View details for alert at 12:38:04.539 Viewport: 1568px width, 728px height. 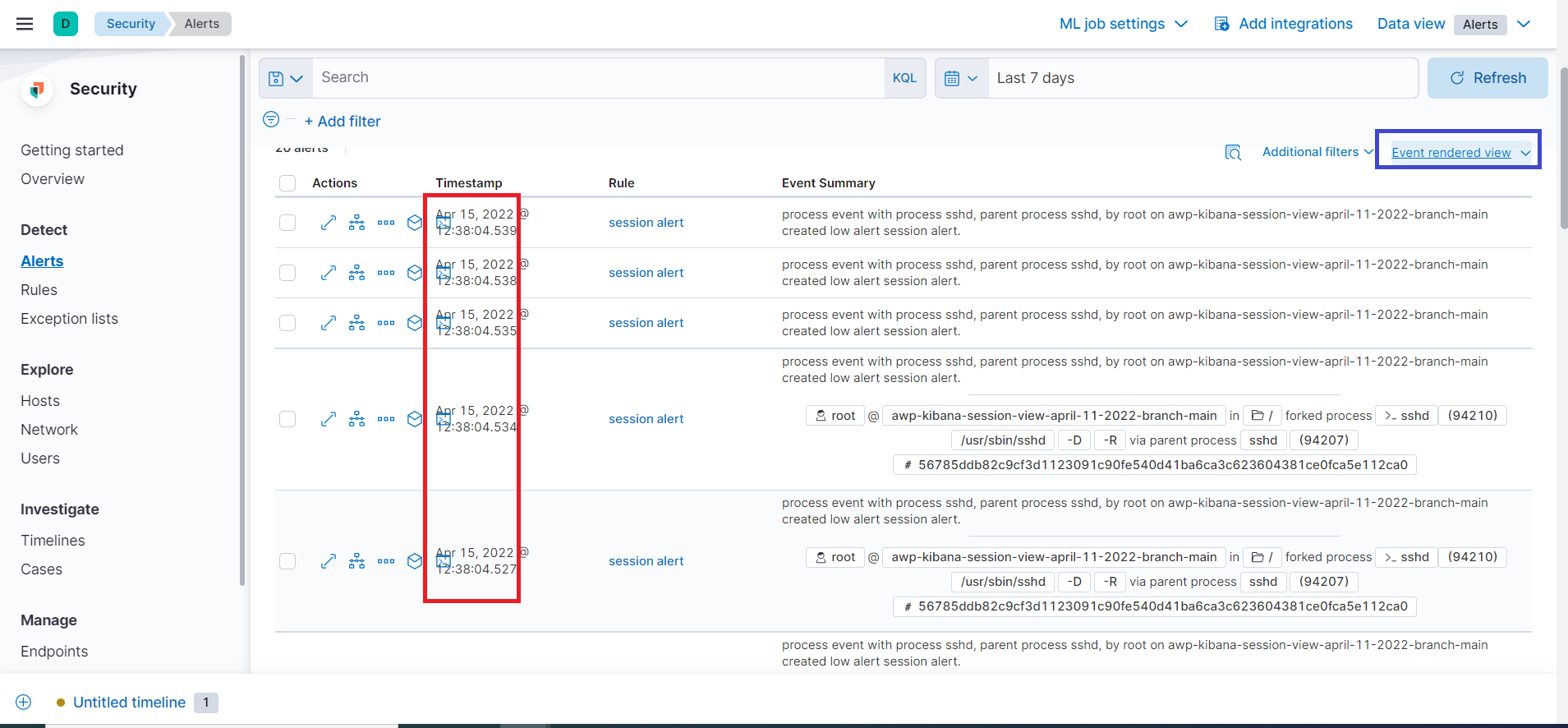[x=329, y=223]
